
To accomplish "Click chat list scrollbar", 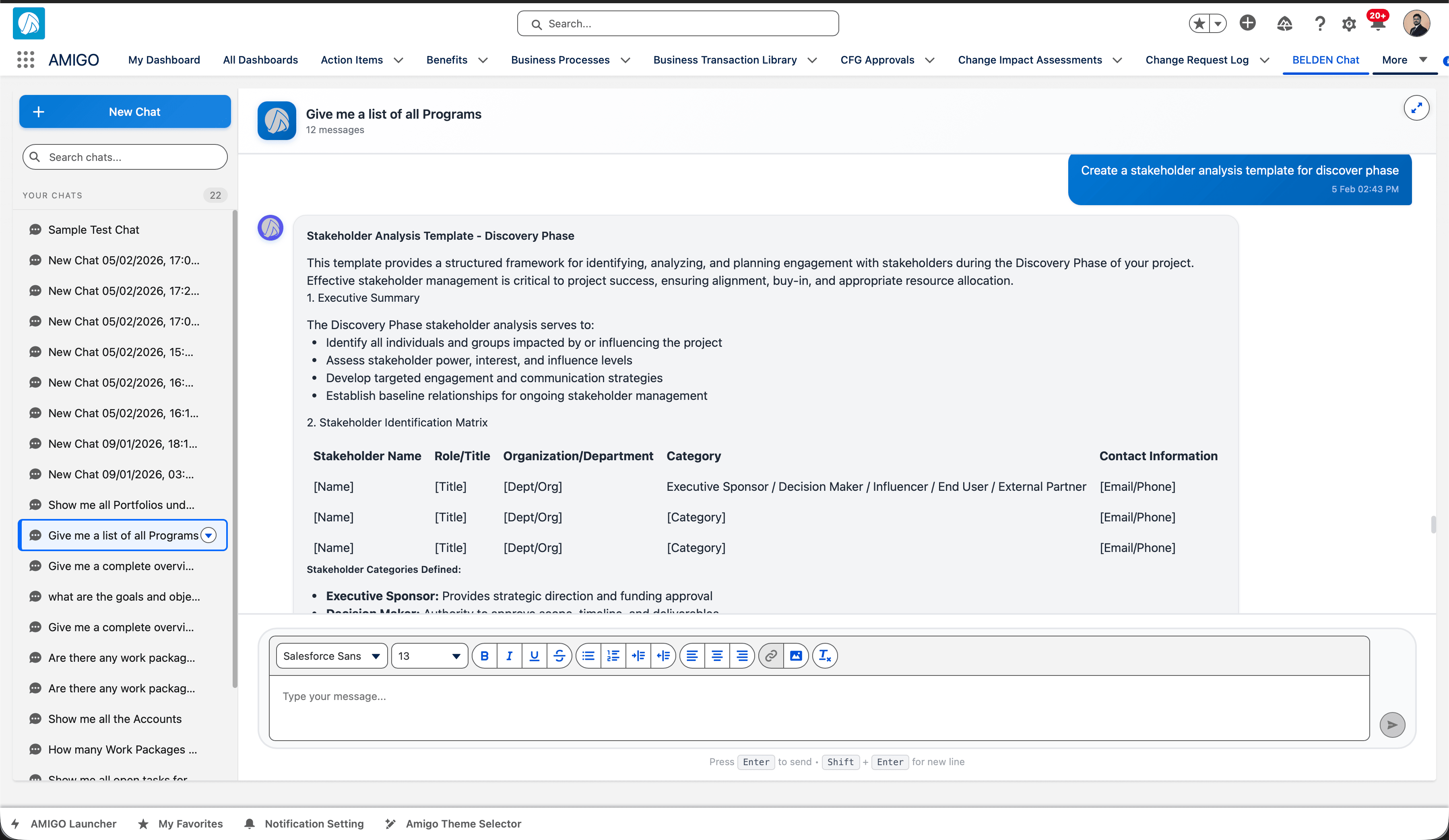I will tap(235, 448).
